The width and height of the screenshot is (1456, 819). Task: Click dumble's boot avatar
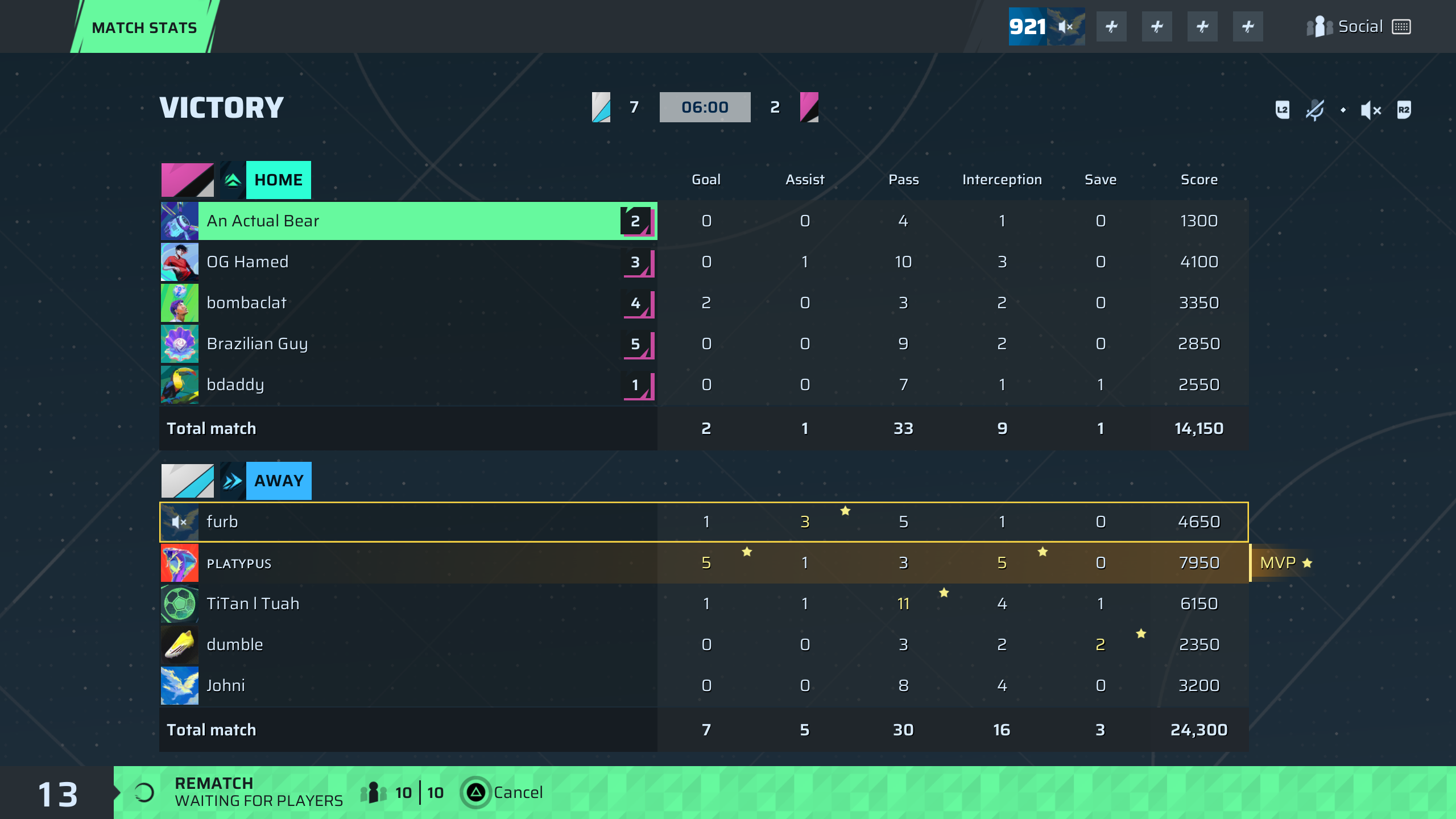pos(180,644)
